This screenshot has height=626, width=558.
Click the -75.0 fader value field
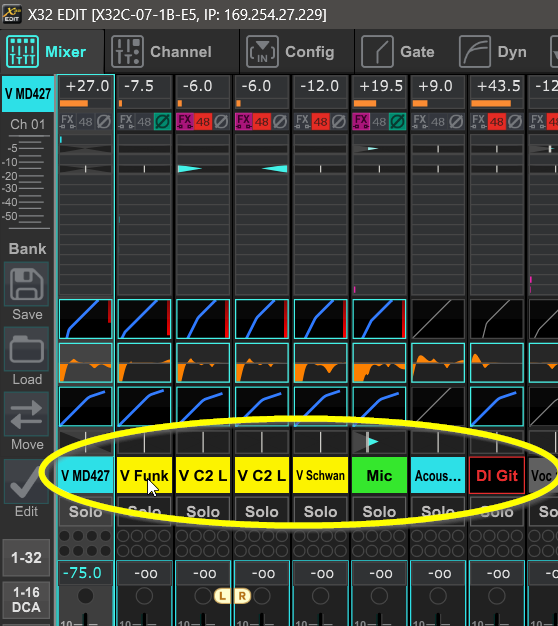[x=85, y=573]
